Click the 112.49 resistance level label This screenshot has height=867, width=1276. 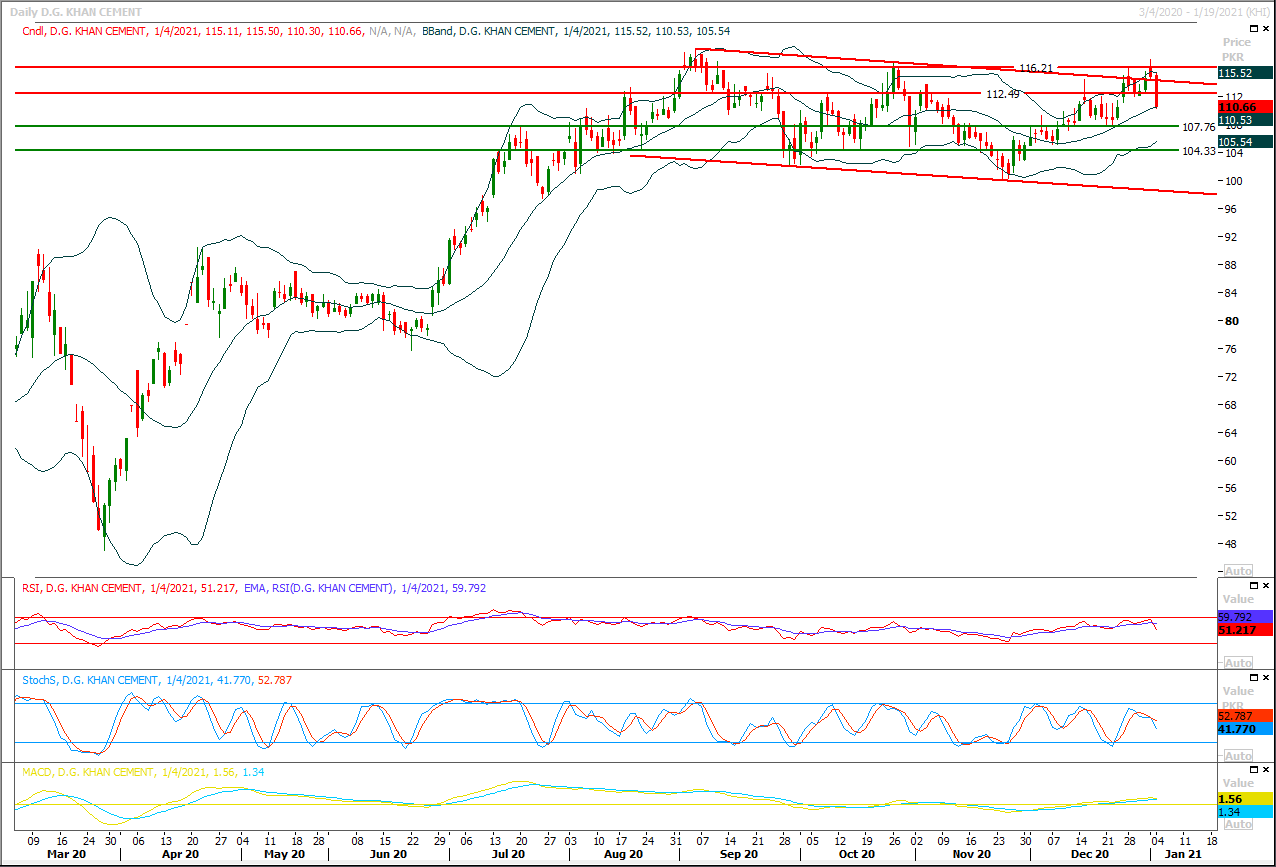1003,94
